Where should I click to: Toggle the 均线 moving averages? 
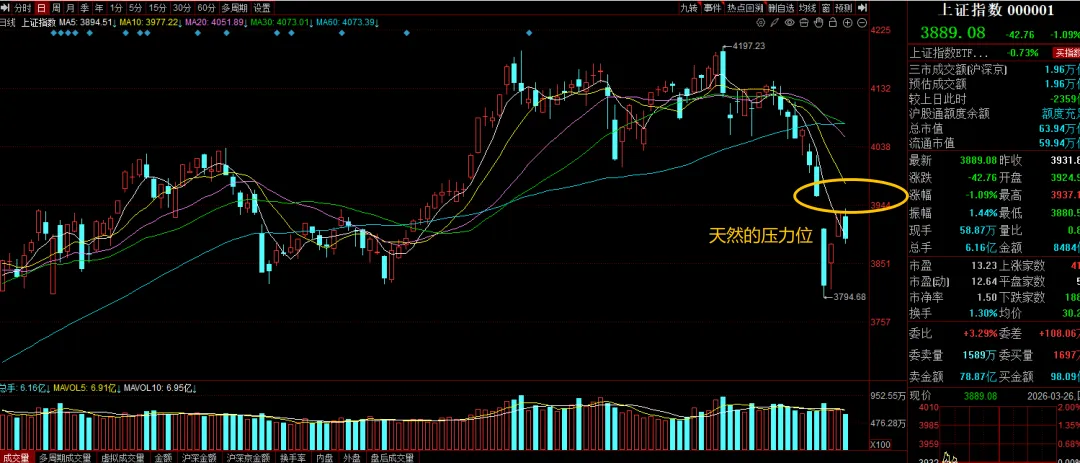pos(808,8)
